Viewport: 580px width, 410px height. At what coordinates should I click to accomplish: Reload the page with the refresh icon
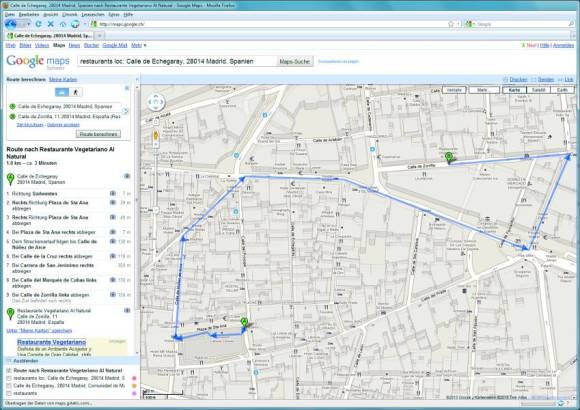click(x=38, y=24)
